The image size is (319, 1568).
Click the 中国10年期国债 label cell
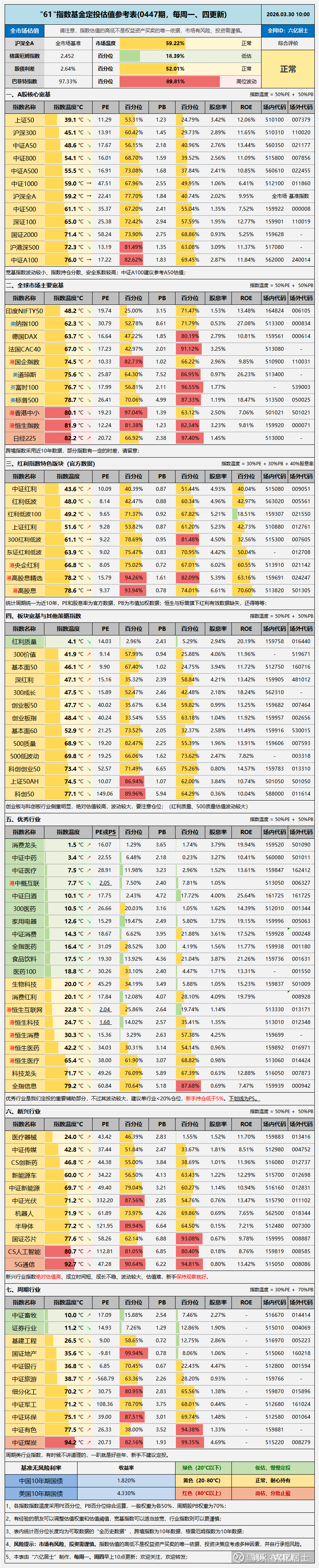(x=41, y=1480)
